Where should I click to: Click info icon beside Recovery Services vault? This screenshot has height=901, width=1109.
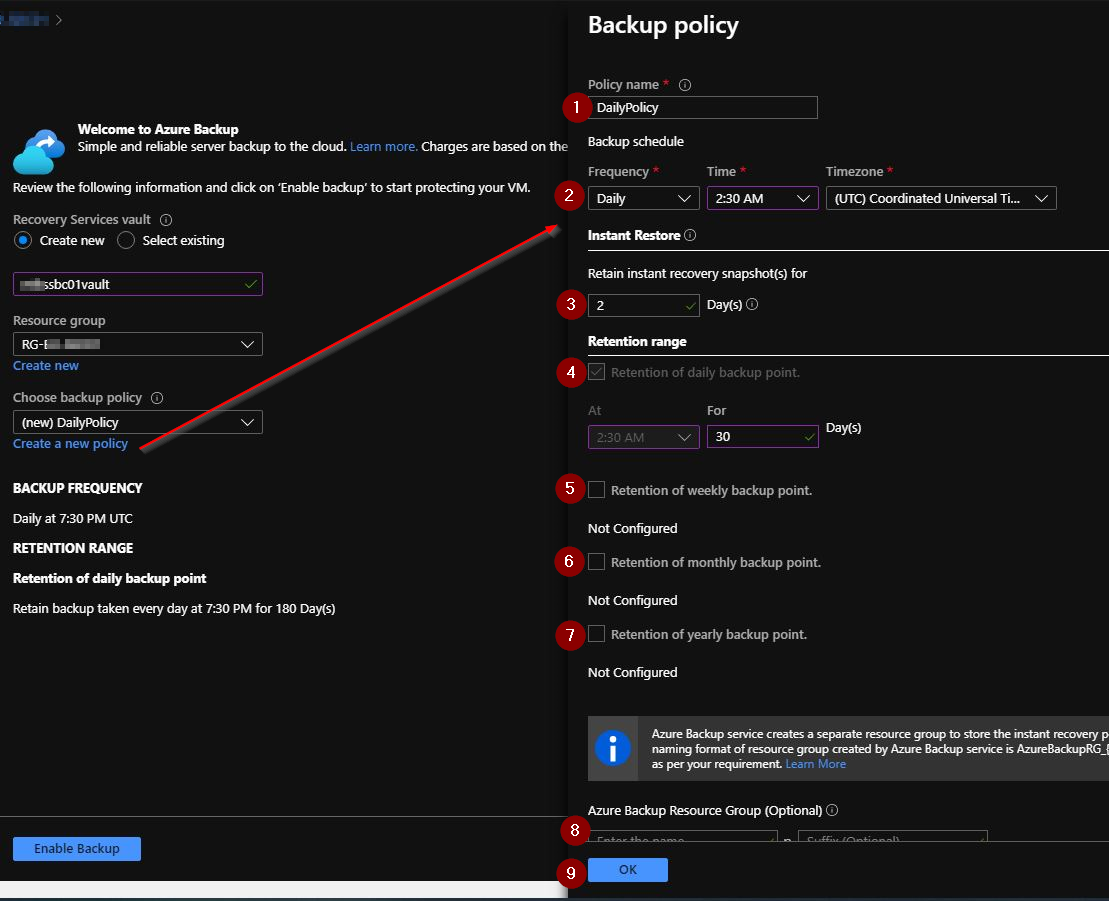point(166,220)
